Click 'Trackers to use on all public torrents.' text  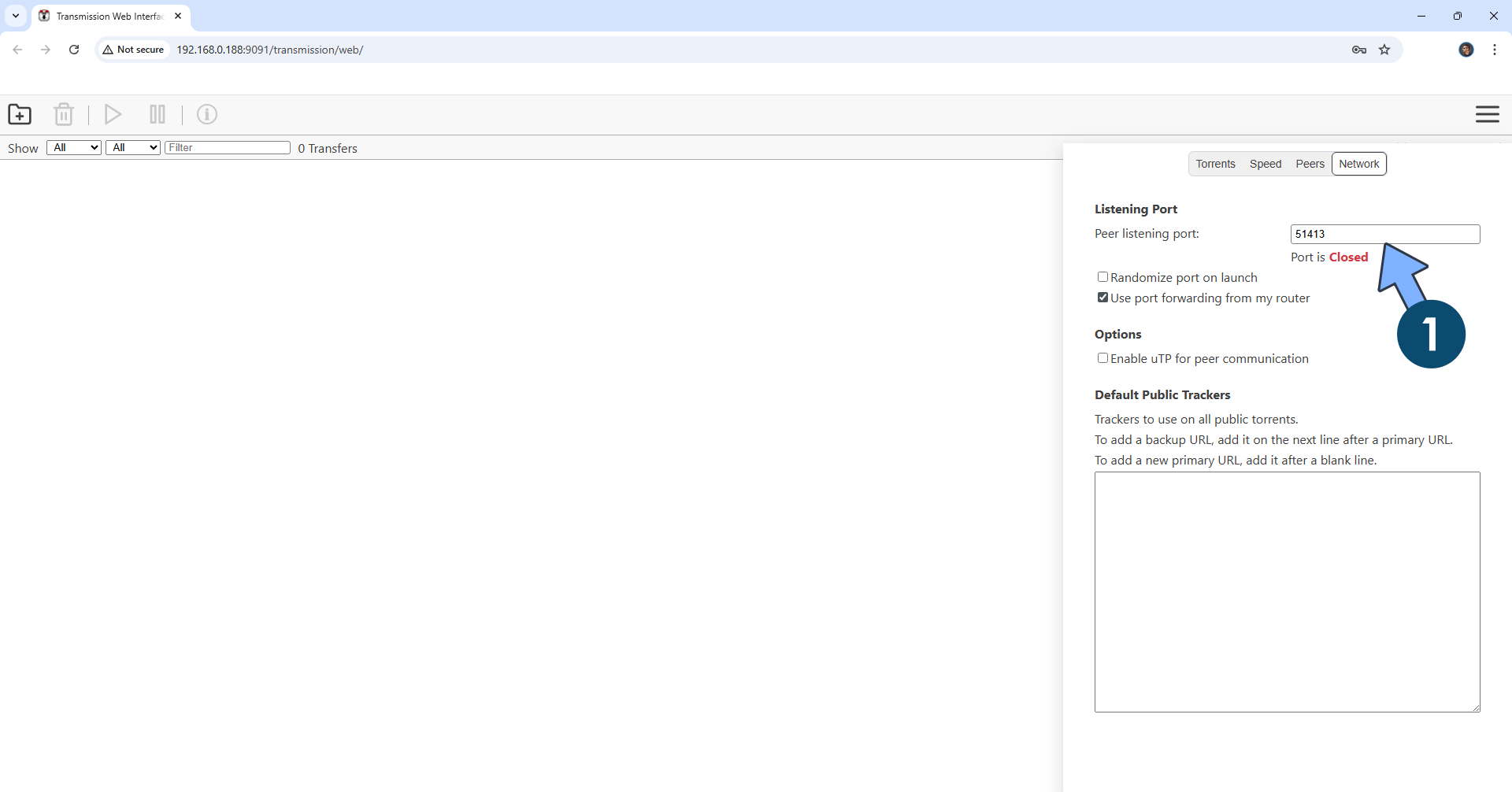[1196, 419]
